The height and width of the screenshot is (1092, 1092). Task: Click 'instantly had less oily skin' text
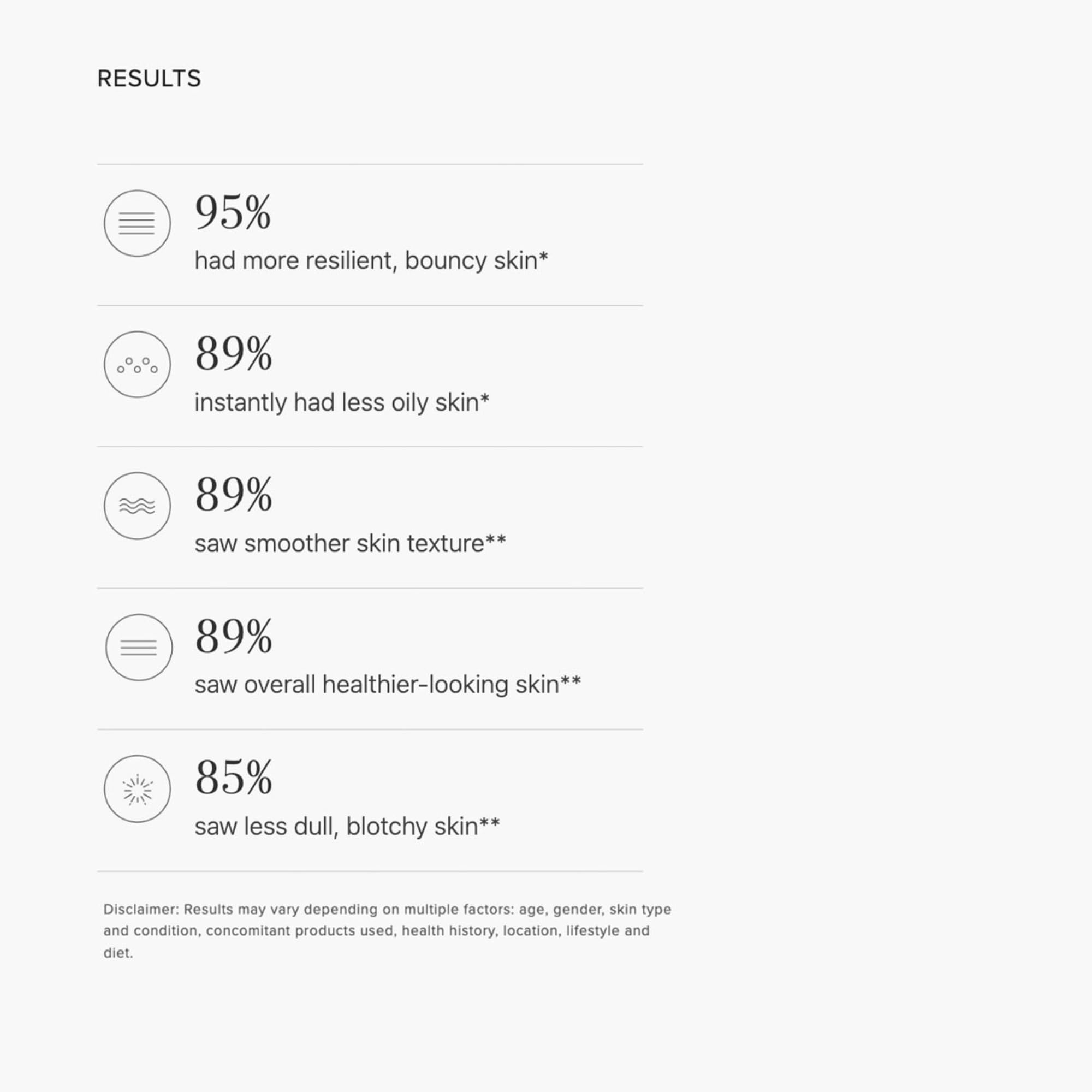coord(337,403)
